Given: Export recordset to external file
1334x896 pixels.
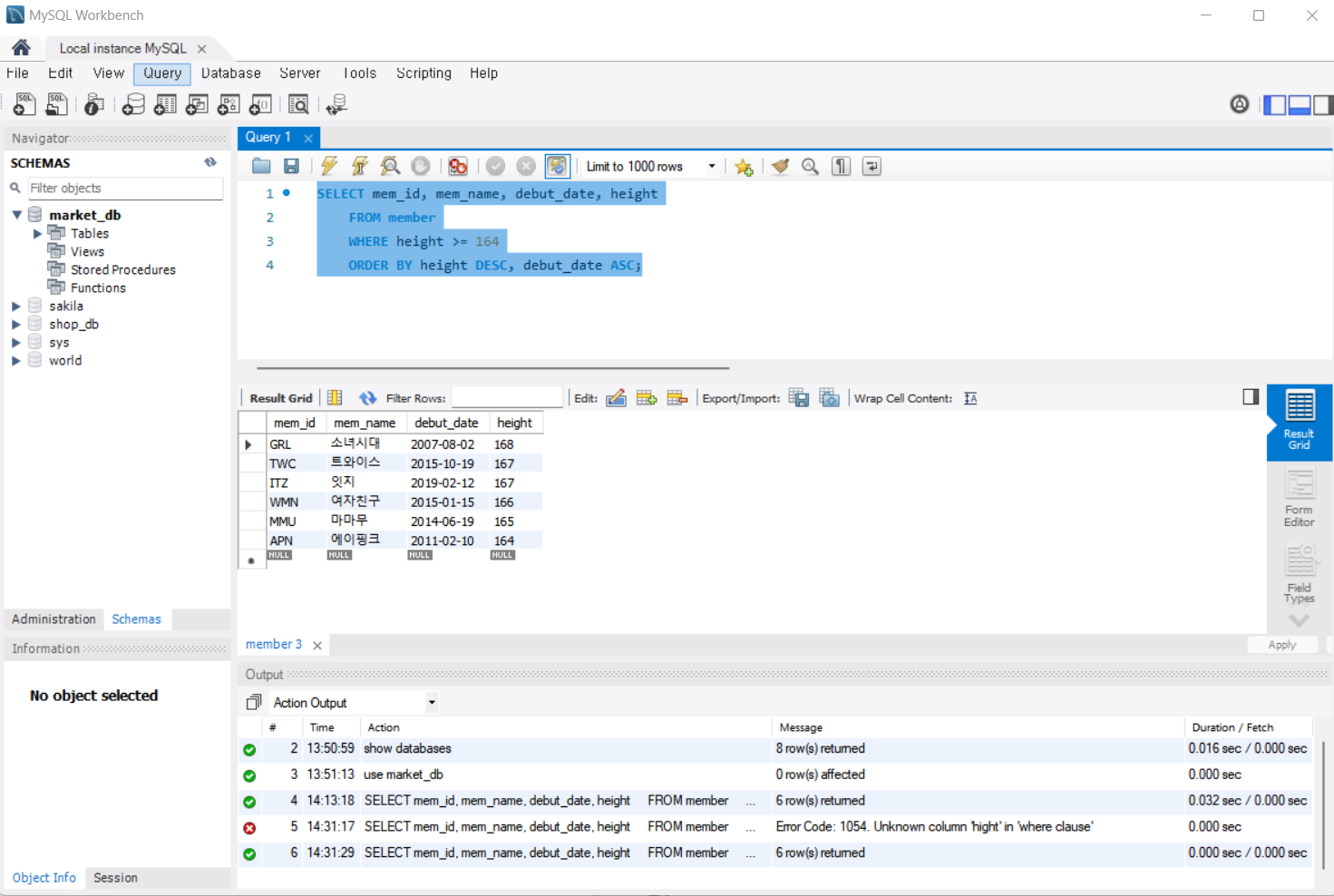Looking at the screenshot, I should point(799,397).
